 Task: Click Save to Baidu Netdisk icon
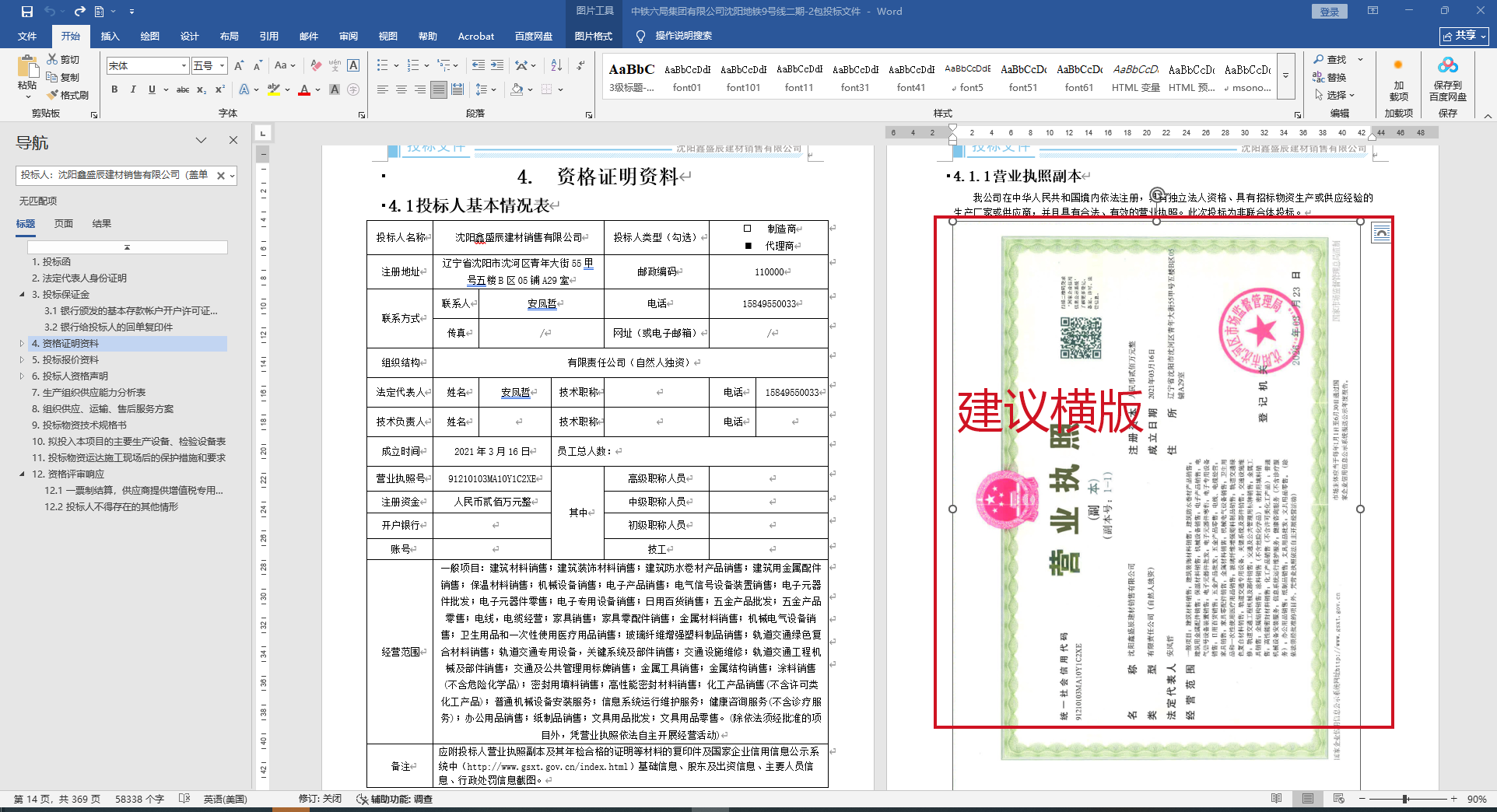point(1447,79)
